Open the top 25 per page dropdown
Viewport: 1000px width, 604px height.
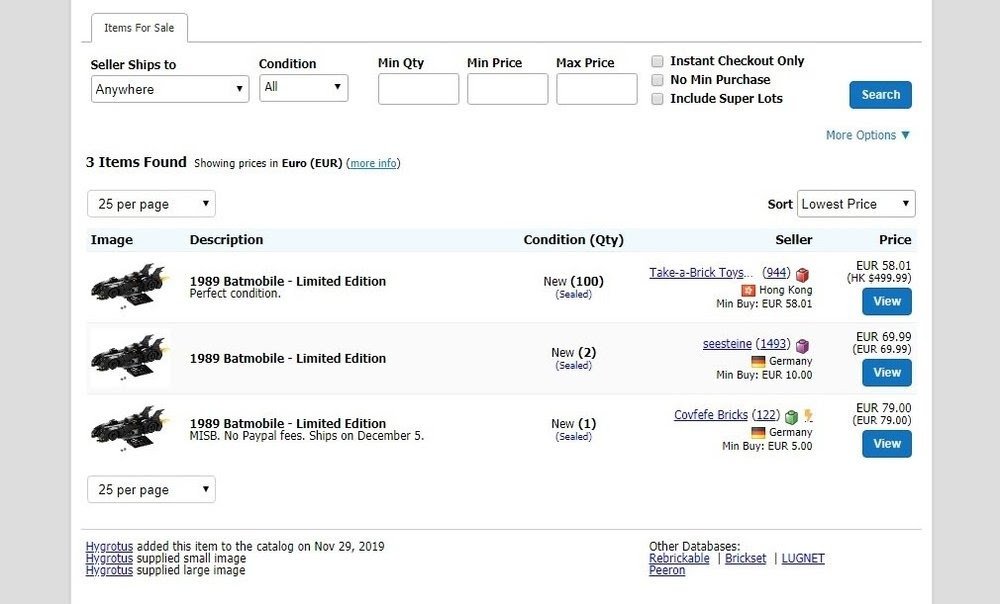(x=151, y=204)
